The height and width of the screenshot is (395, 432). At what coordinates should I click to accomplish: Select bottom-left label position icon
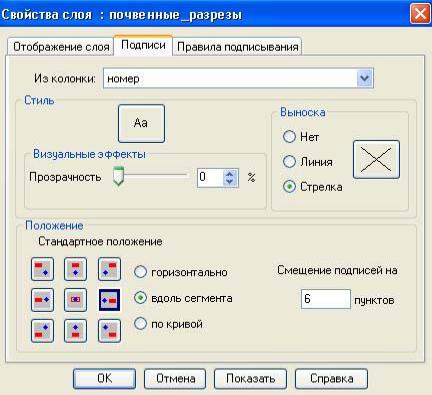pyautogui.click(x=42, y=331)
